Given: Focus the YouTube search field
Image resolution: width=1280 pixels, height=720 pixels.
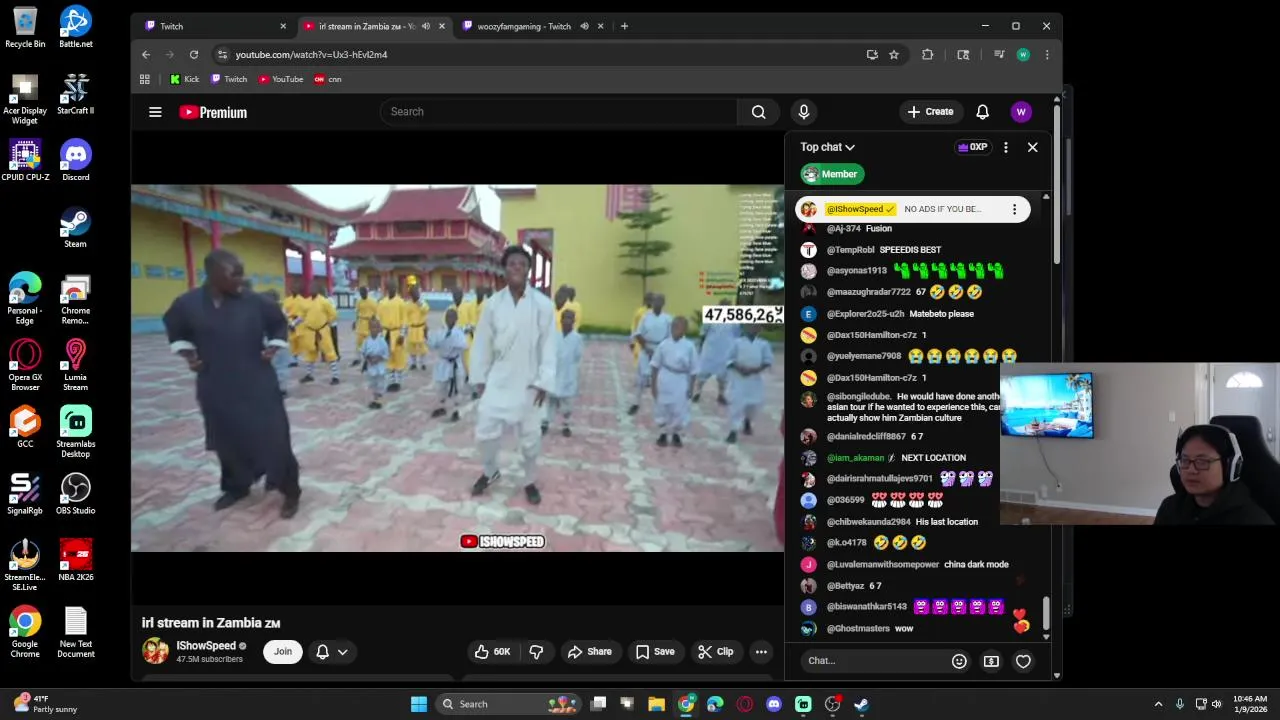Looking at the screenshot, I should click(x=558, y=112).
